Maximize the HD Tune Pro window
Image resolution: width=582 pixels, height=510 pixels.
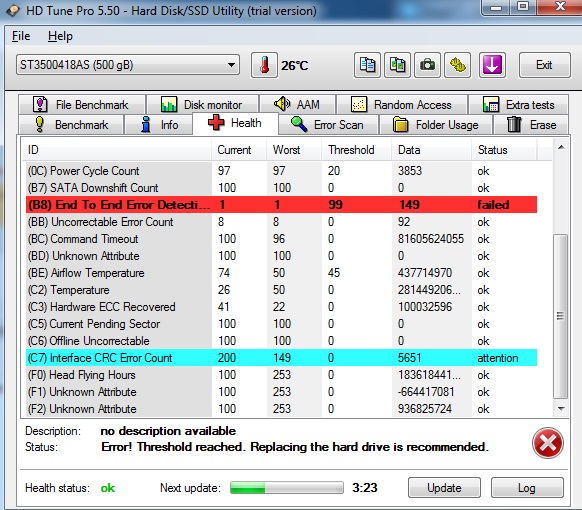pos(523,7)
